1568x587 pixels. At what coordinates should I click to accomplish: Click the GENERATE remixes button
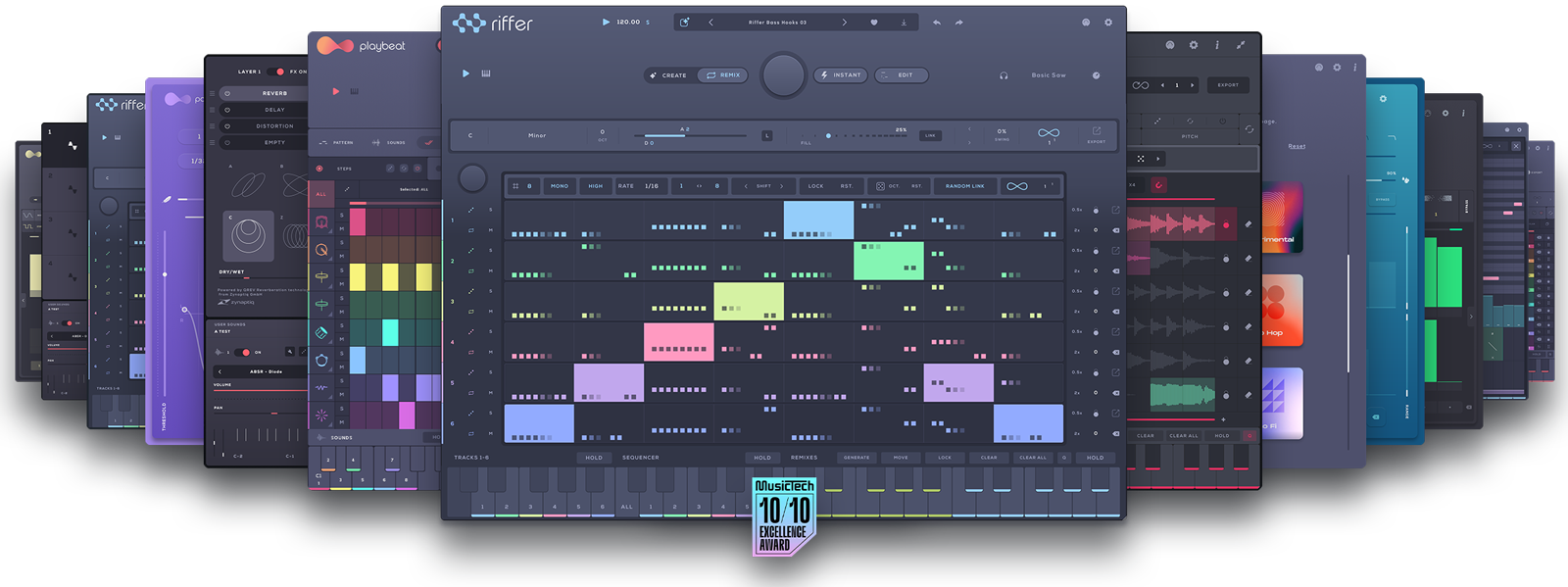pyautogui.click(x=857, y=458)
